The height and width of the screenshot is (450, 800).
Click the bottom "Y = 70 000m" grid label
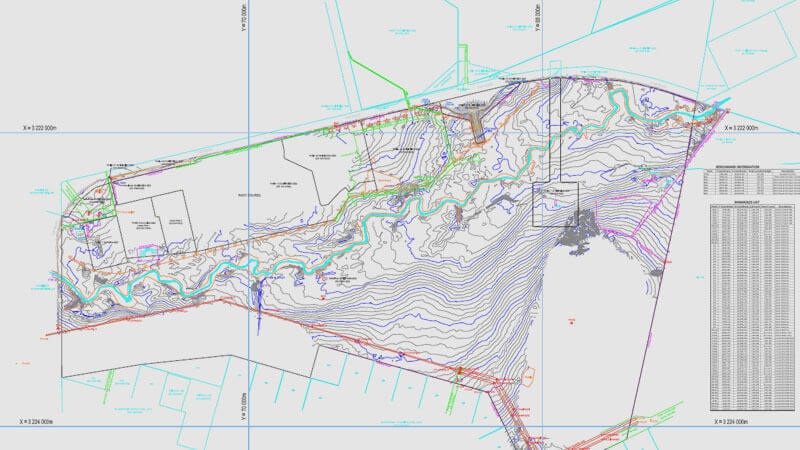click(x=244, y=407)
